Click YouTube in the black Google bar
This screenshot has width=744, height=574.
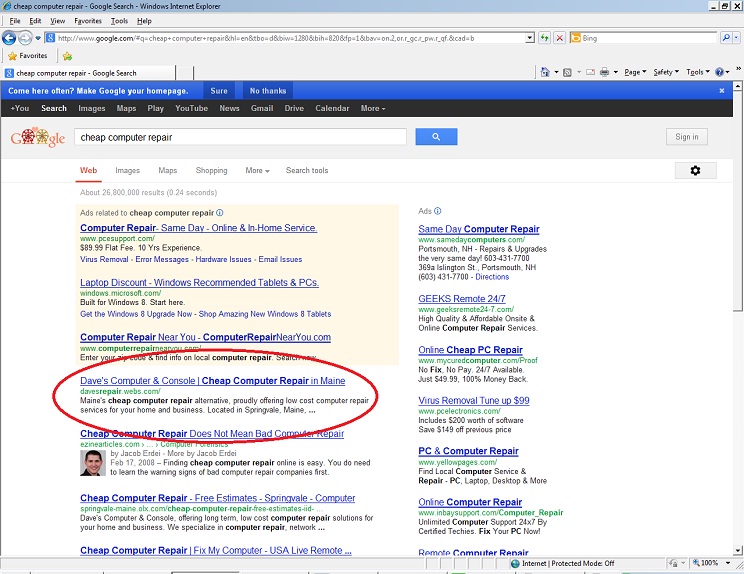191,108
